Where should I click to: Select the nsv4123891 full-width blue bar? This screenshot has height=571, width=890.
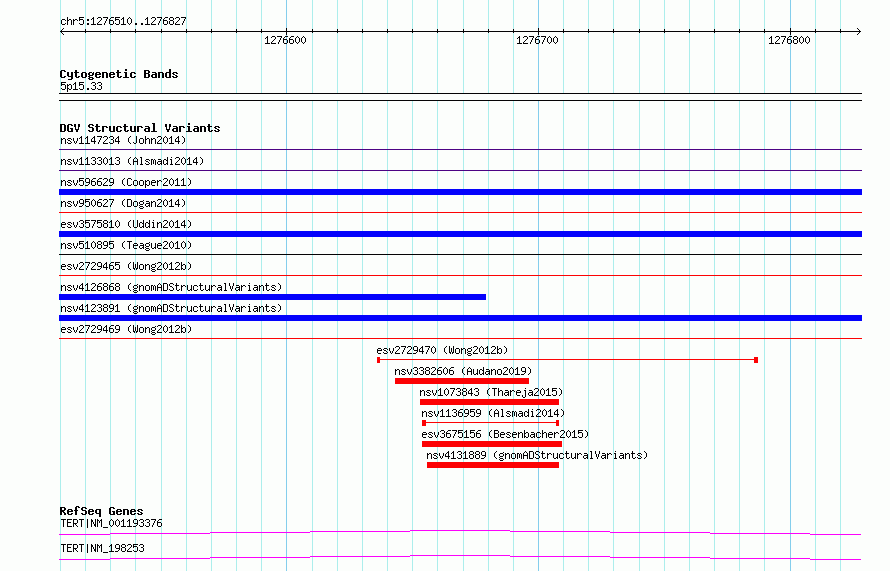(x=460, y=318)
